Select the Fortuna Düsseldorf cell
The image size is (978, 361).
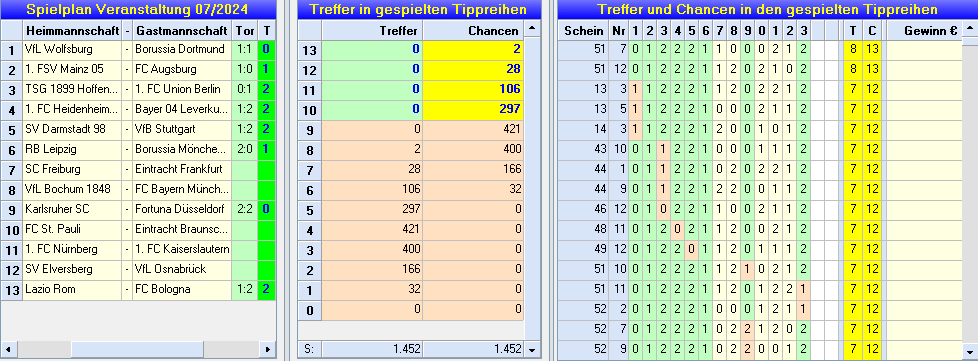[x=183, y=209]
